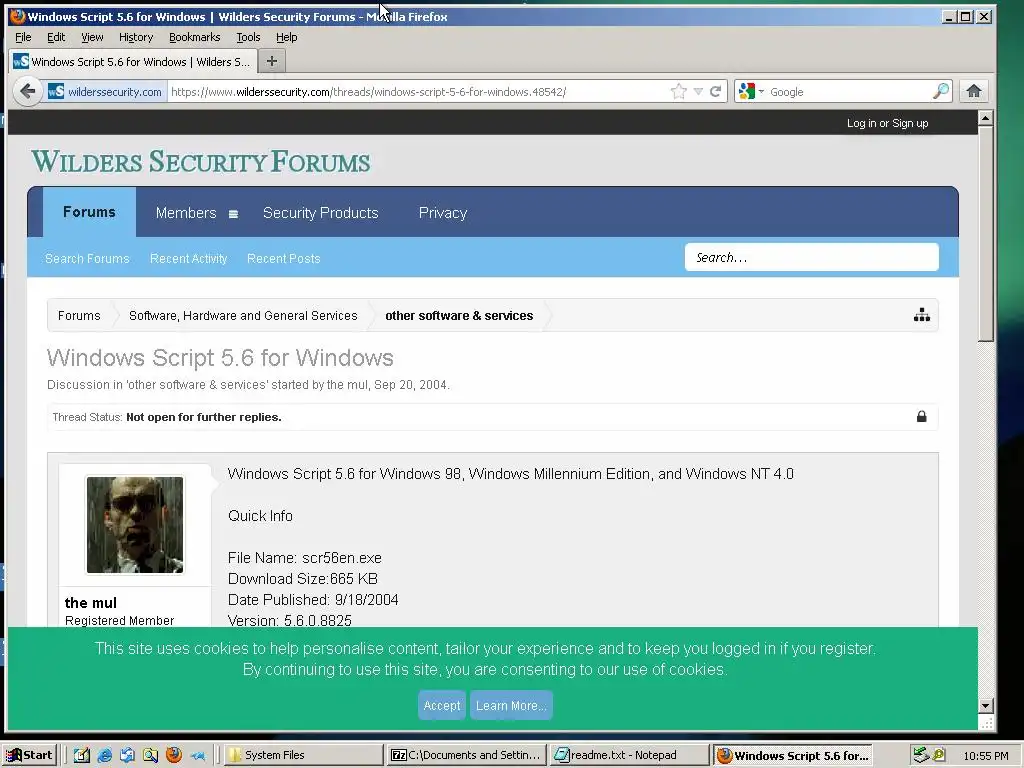Click the Search Forums link

coord(87,259)
